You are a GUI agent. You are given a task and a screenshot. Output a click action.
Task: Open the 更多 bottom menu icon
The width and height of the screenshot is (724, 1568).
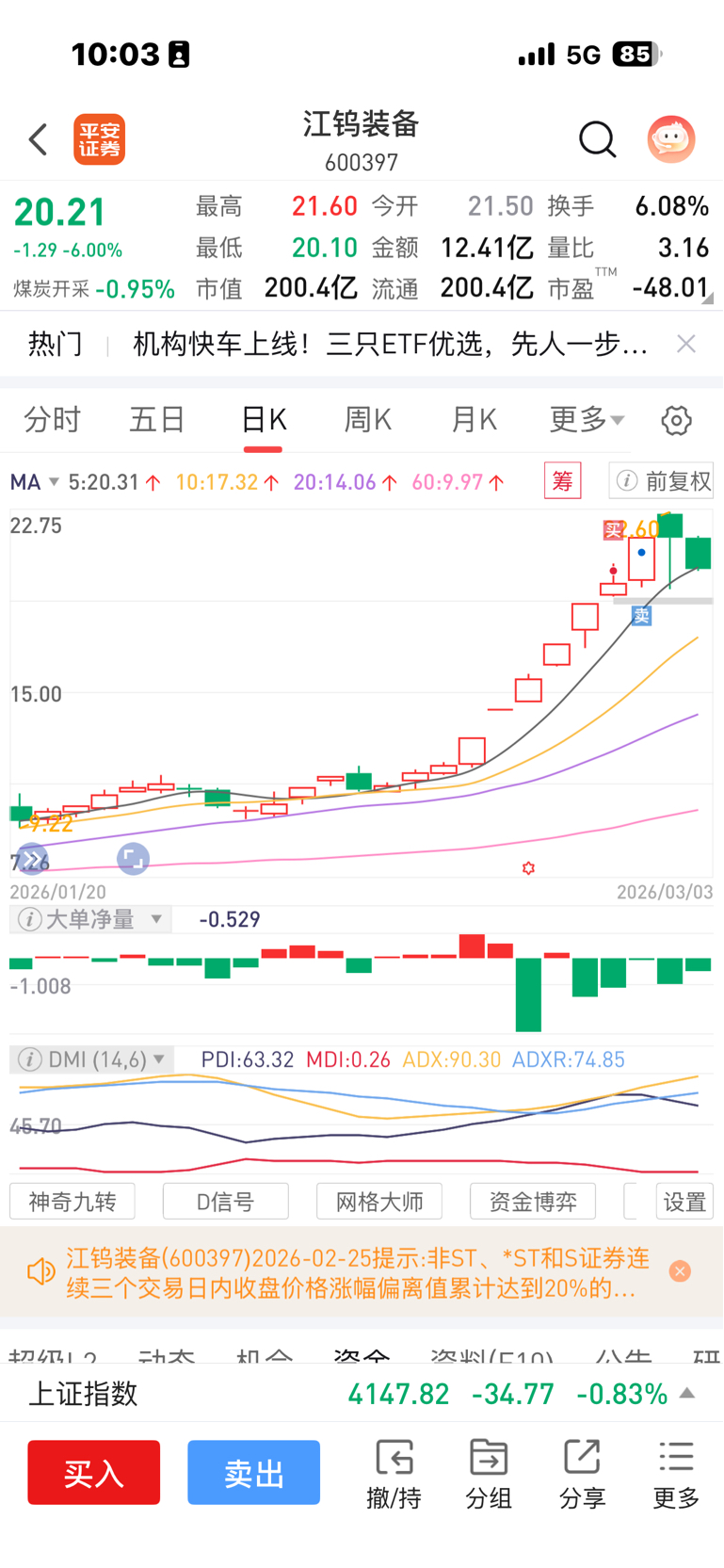676,1474
